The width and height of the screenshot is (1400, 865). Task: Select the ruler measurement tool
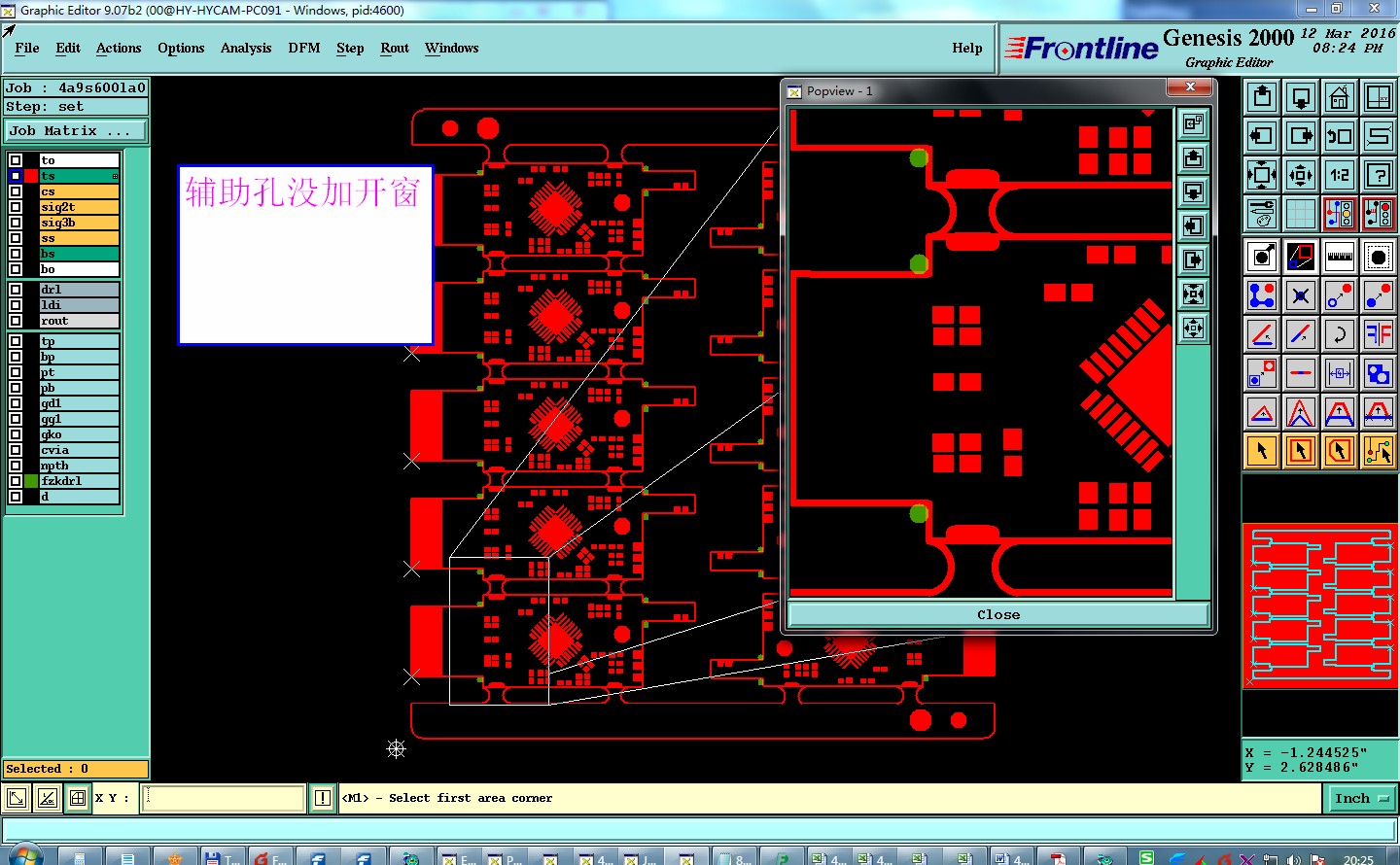coord(1340,257)
